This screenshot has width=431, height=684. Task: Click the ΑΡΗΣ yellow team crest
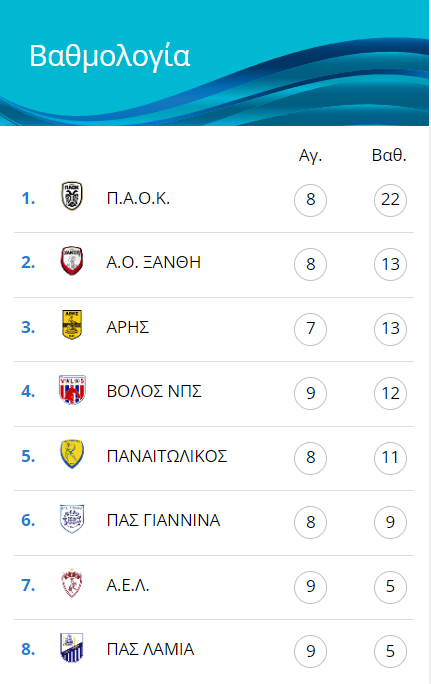pos(72,325)
